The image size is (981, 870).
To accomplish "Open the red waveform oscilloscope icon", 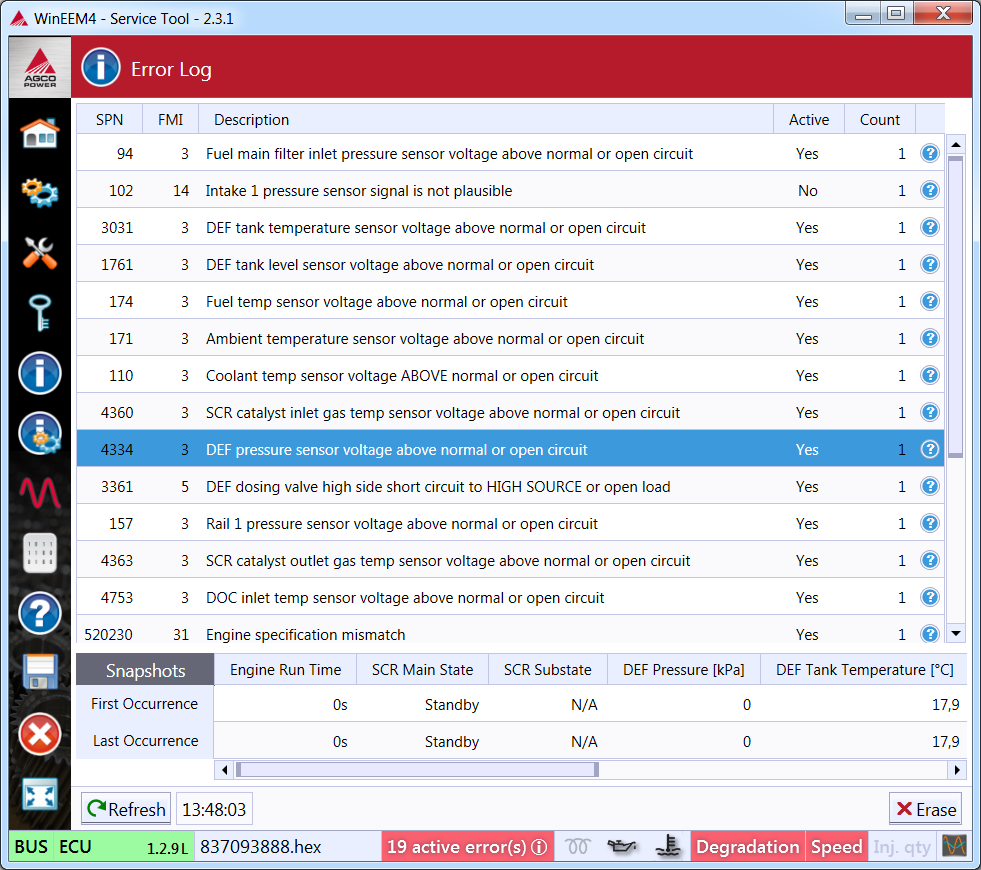I will (x=40, y=492).
